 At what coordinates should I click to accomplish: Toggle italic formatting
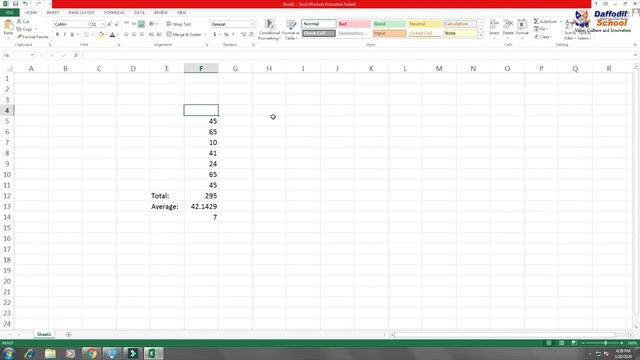point(65,35)
